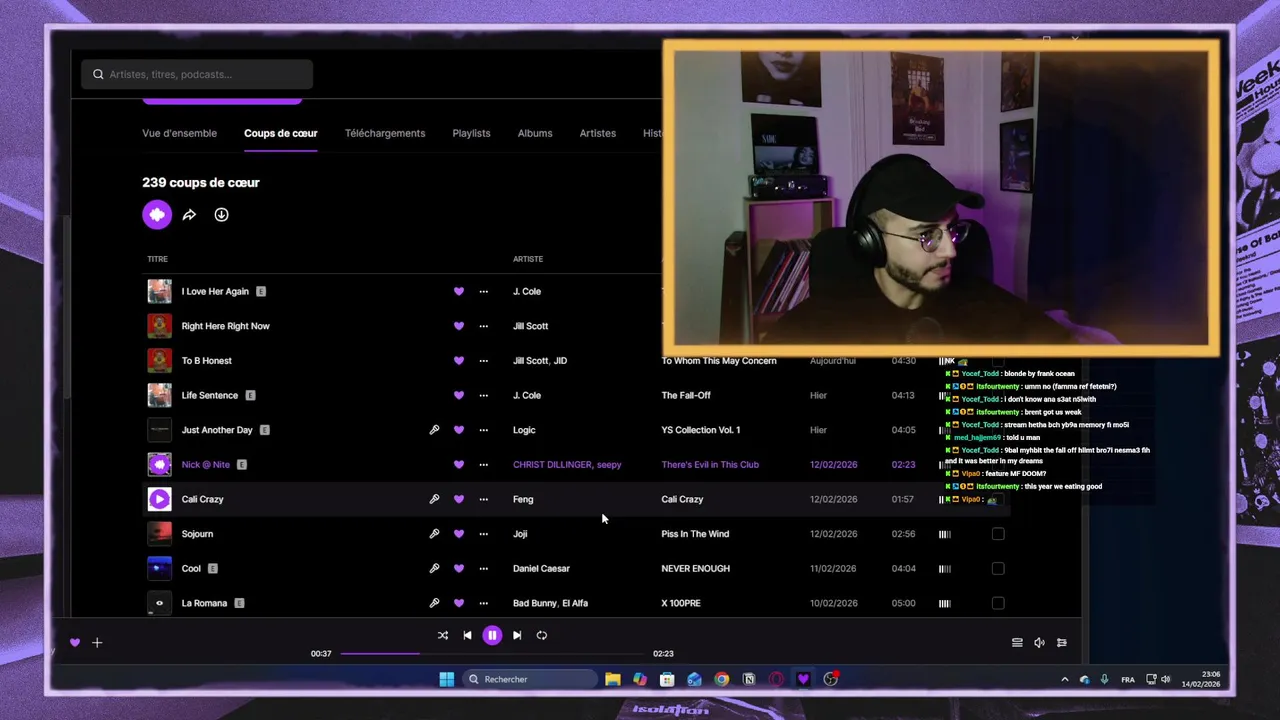Viewport: 1280px width, 720px height.
Task: Open options menu for Just Another Day
Action: coord(484,430)
